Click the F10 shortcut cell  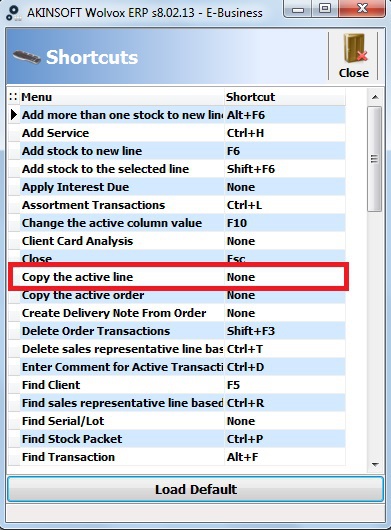[x=285, y=223]
